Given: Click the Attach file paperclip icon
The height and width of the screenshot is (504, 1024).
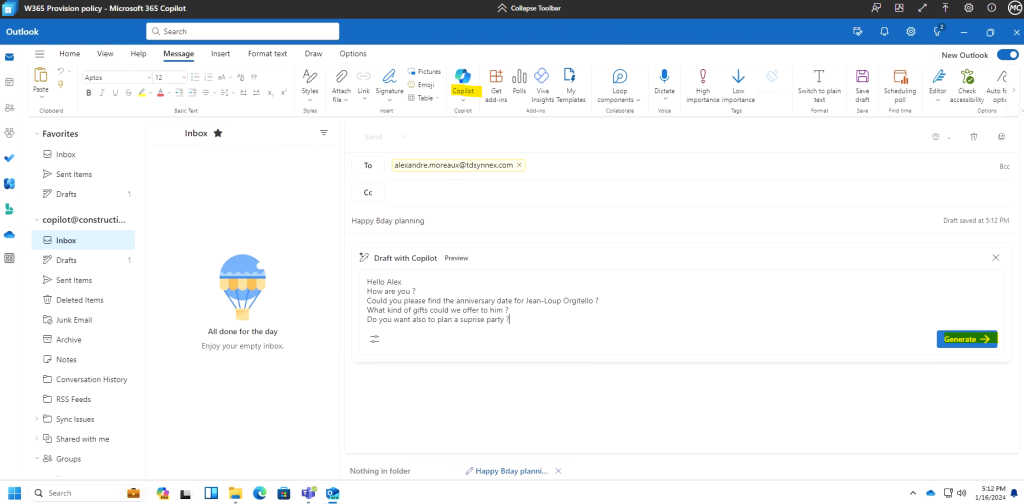Looking at the screenshot, I should point(341,76).
